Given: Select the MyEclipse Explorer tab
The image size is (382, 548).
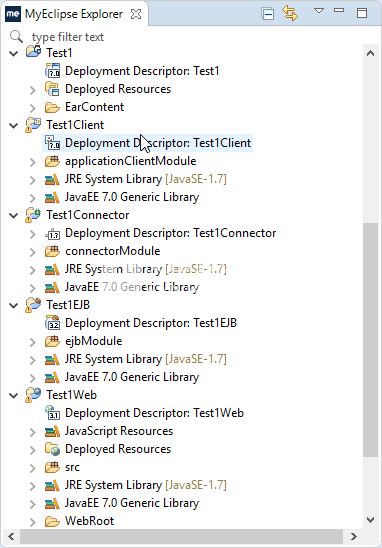Looking at the screenshot, I should [74, 14].
